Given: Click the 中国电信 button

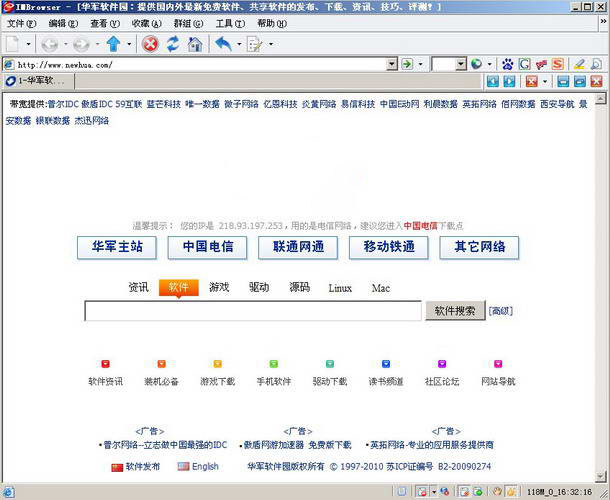Looking at the screenshot, I should point(208,247).
